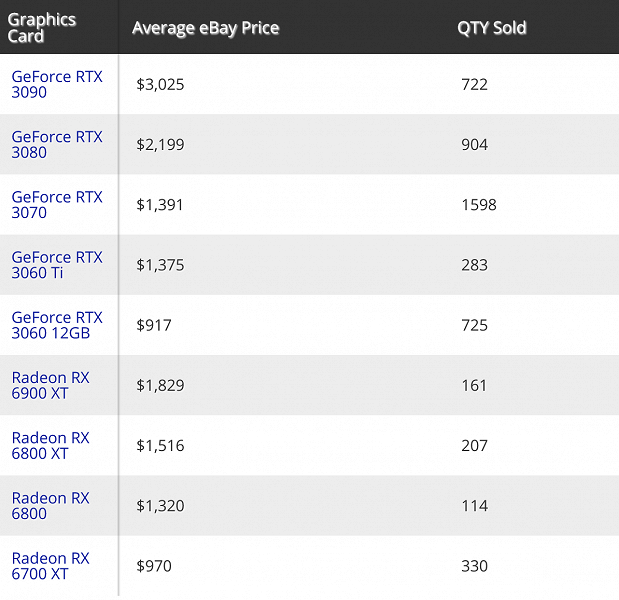Click the QTY Sold column header
The height and width of the screenshot is (600, 619).
click(491, 27)
